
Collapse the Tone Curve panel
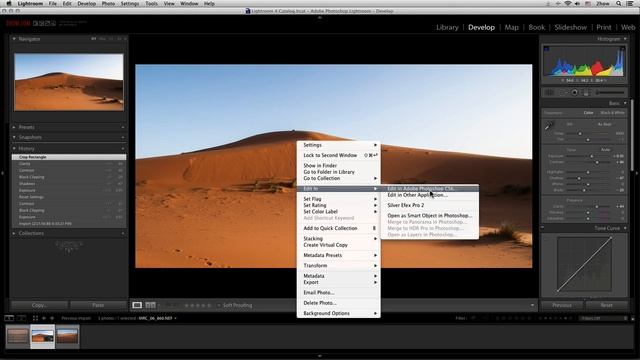coord(625,228)
